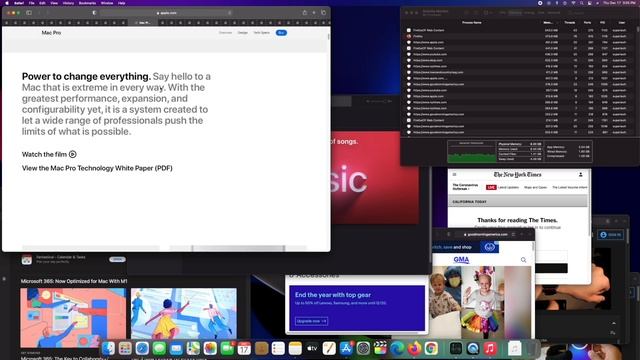Click the Sign in button on the dark right window
This screenshot has width=640, height=360.
pos(611,235)
